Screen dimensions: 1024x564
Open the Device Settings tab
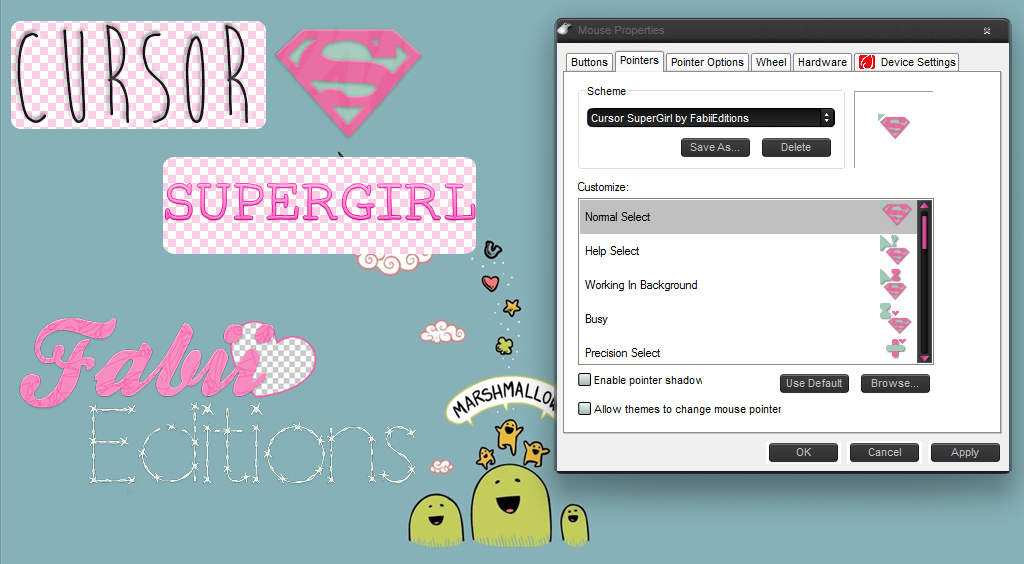point(906,62)
